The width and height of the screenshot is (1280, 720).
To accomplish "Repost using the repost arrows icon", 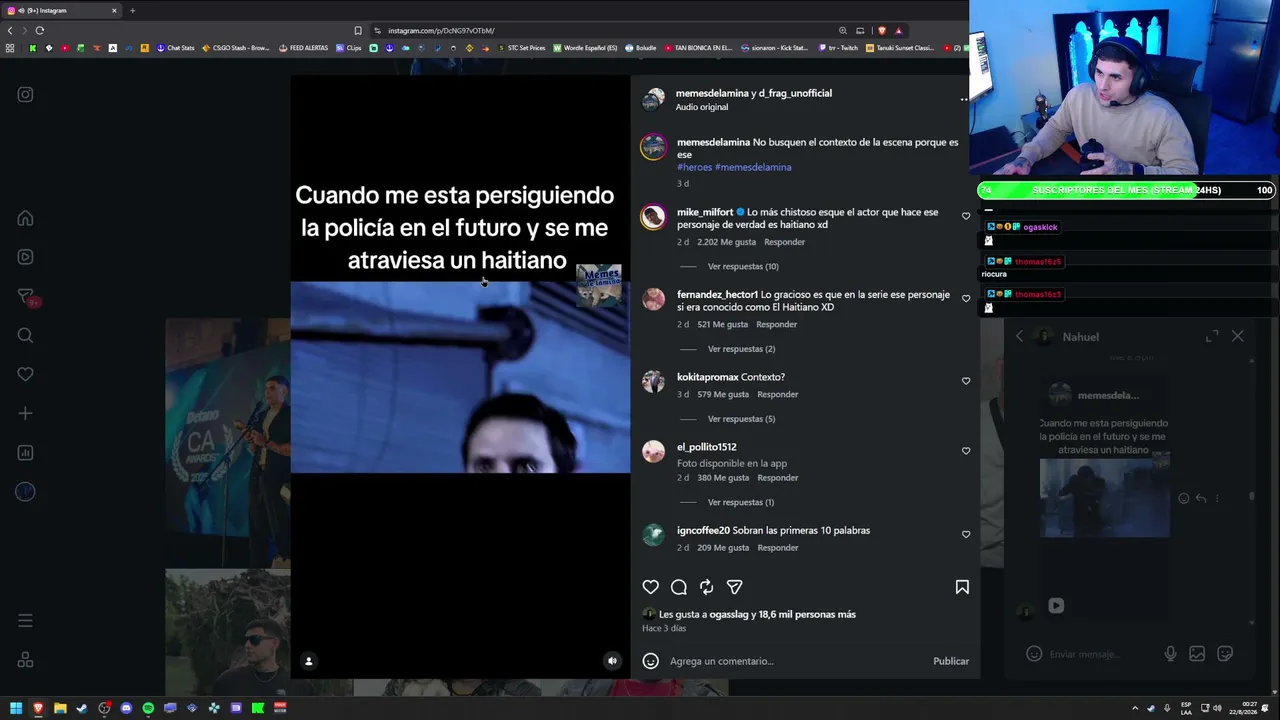I will coord(707,587).
